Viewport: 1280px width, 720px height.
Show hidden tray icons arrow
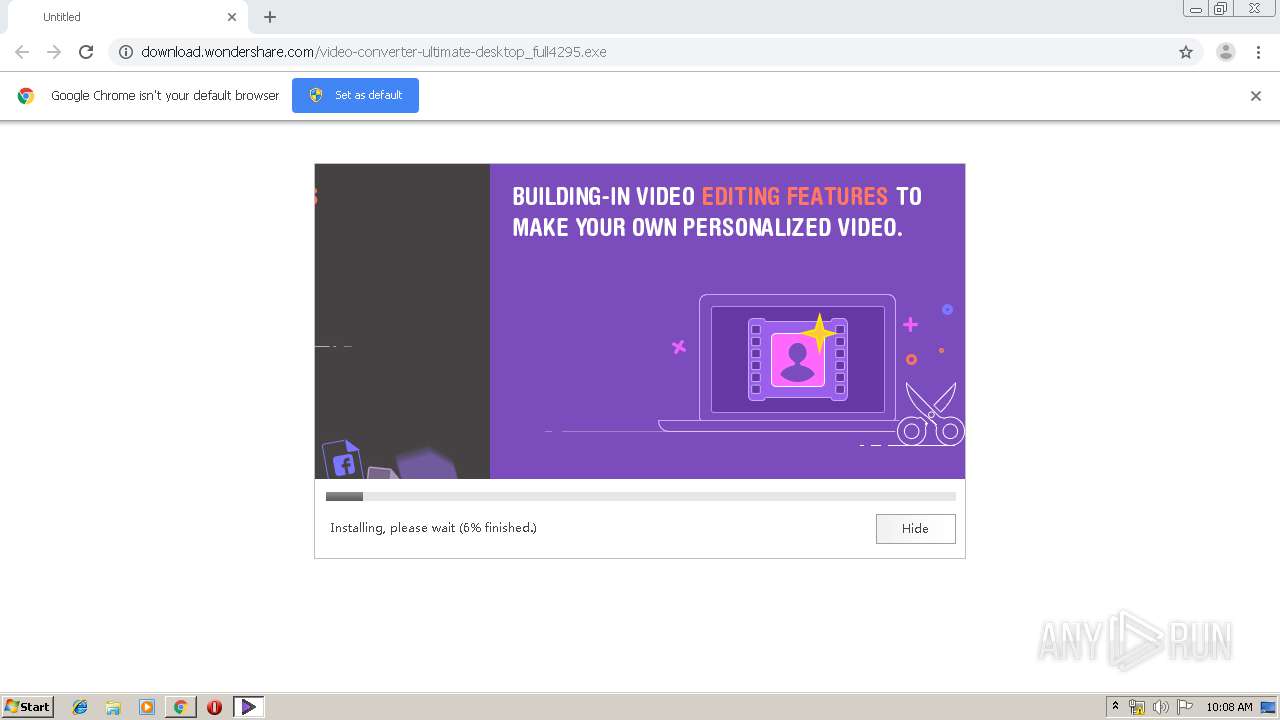click(1116, 707)
